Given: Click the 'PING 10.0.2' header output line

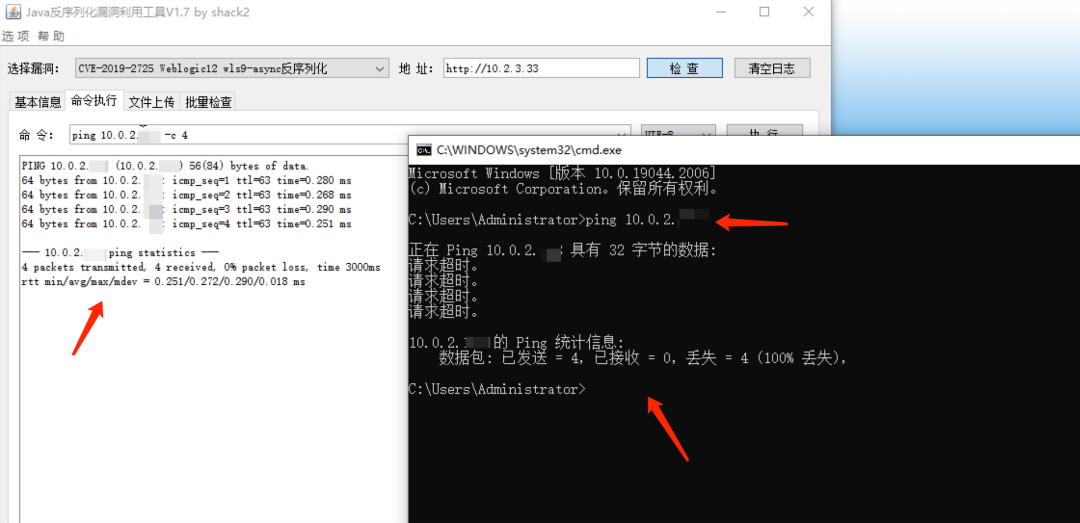Looking at the screenshot, I should (x=166, y=166).
